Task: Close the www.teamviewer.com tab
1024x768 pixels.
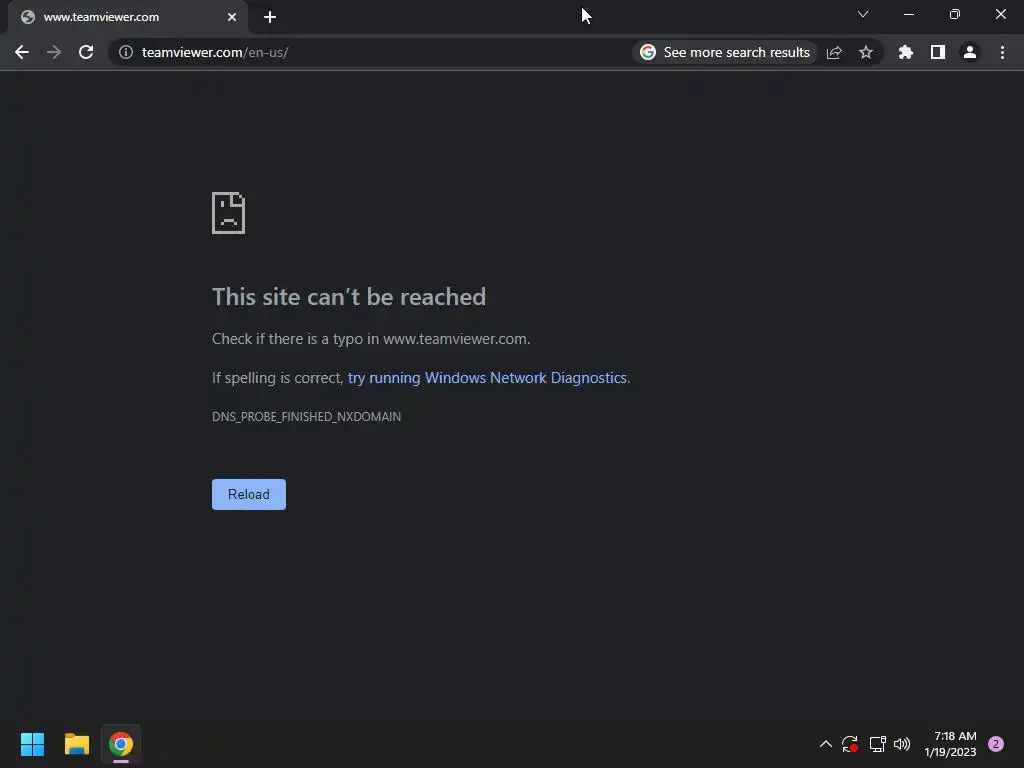Action: (232, 17)
